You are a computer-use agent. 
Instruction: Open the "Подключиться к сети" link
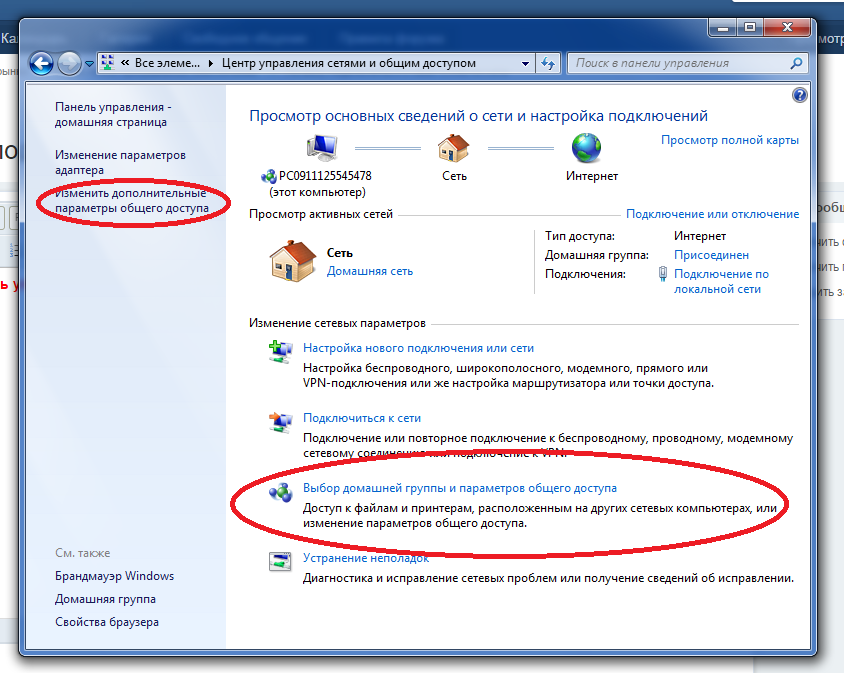362,418
